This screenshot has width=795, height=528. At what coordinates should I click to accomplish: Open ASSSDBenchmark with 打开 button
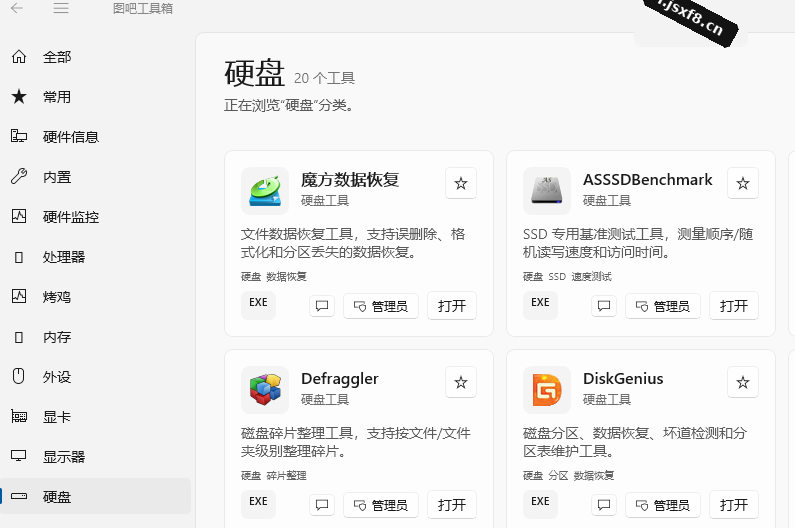[734, 306]
